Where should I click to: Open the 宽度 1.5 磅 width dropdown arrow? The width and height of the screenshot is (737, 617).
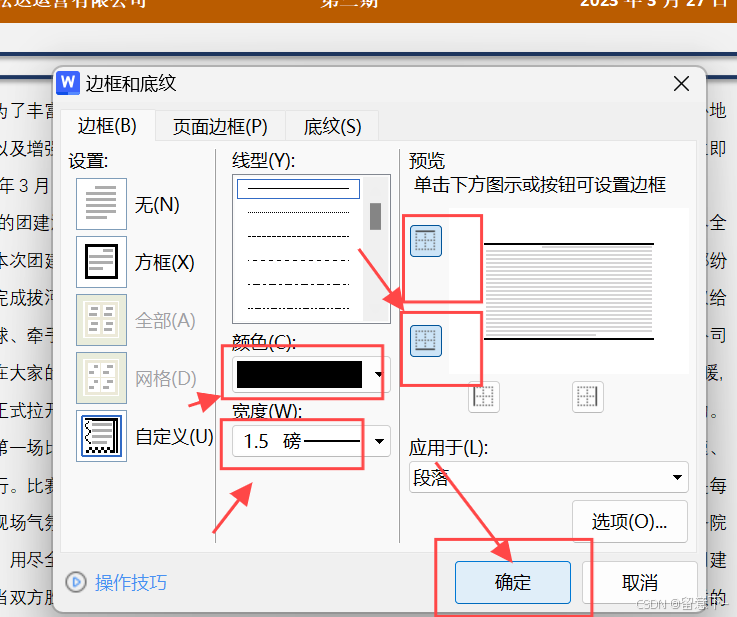379,441
